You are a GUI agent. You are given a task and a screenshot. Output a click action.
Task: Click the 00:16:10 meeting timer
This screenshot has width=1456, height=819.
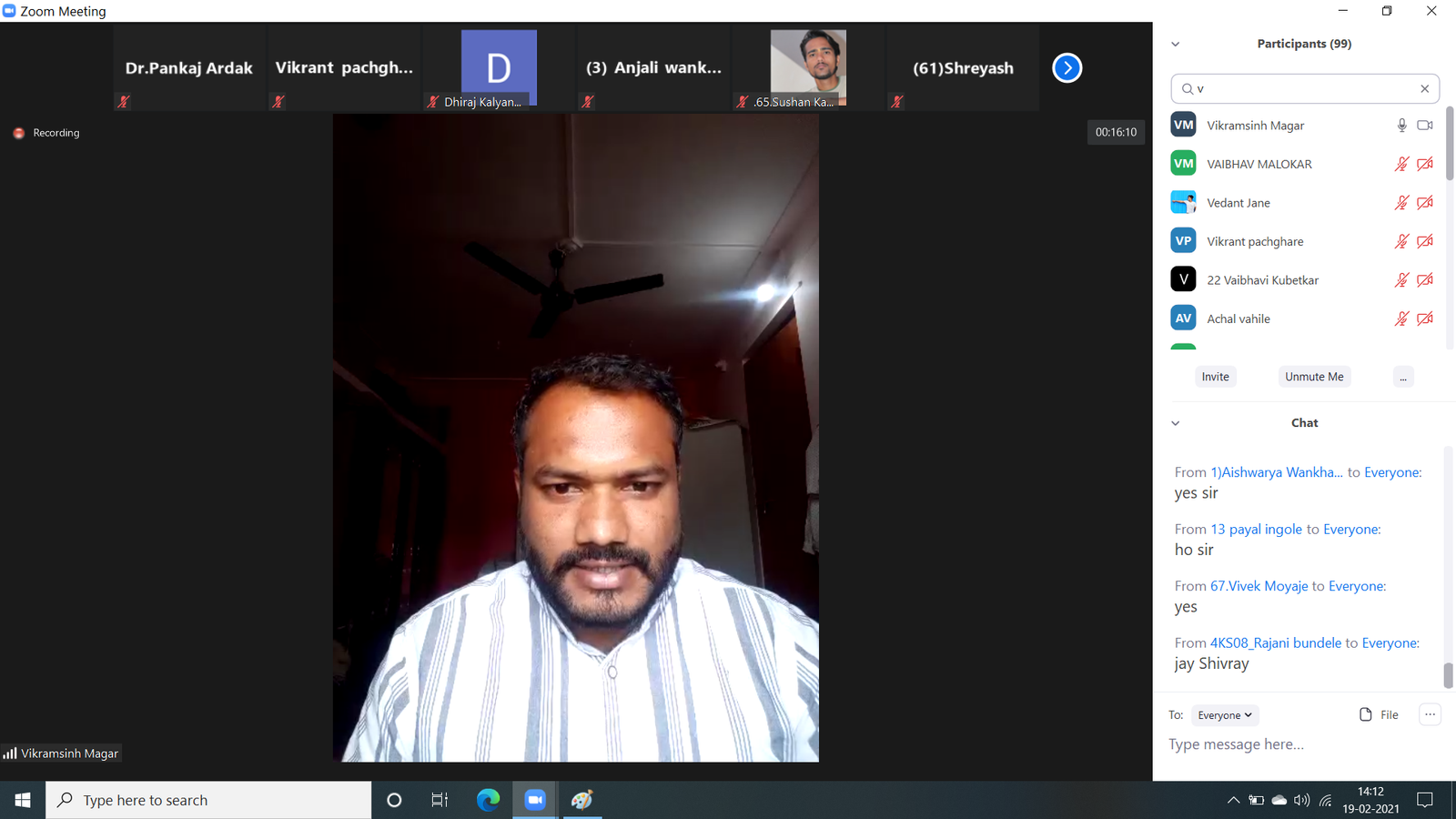[x=1116, y=132]
